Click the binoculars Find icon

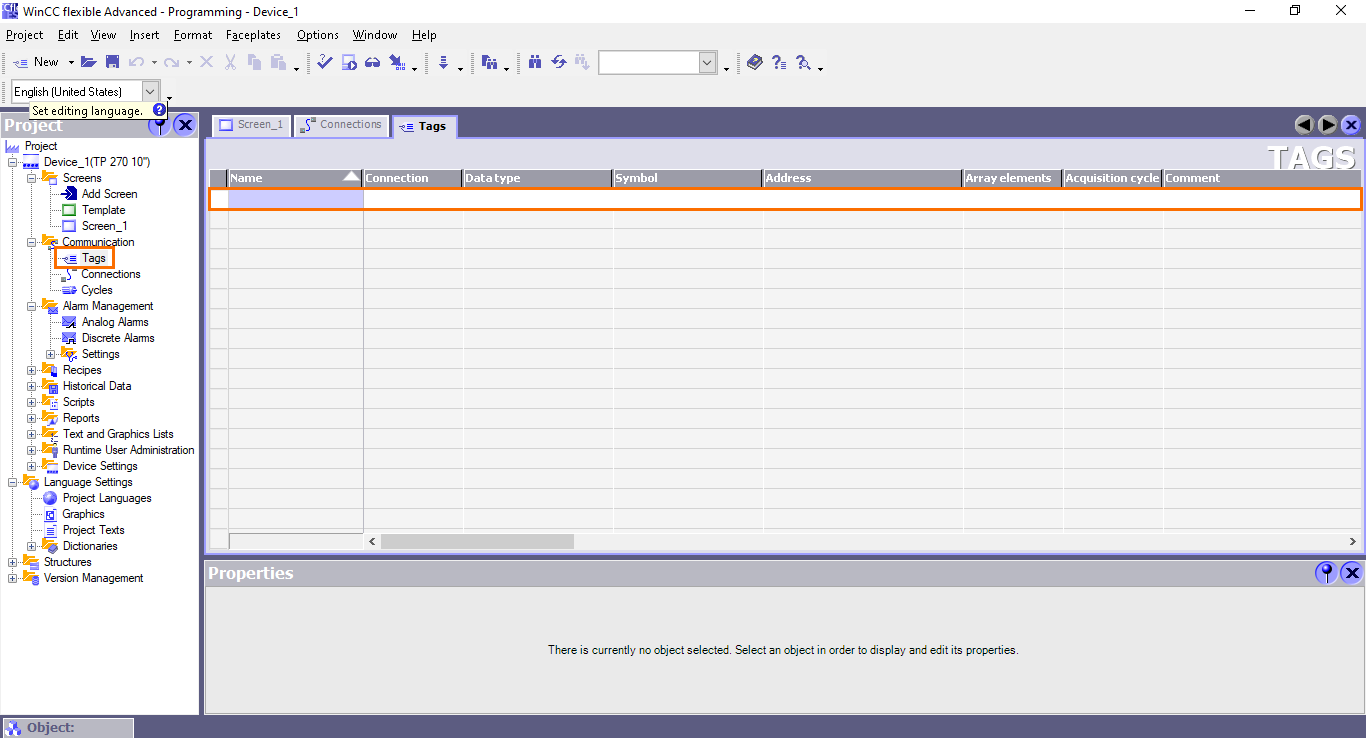point(535,62)
